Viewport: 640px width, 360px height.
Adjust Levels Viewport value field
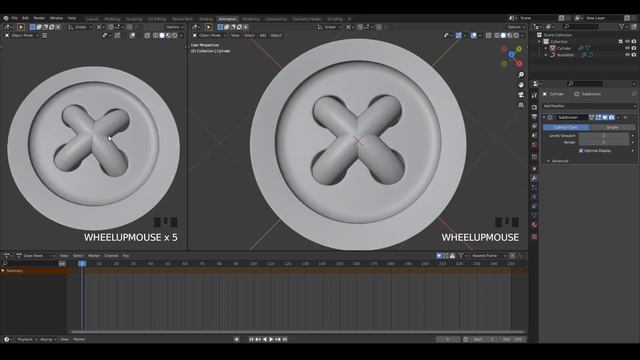click(x=604, y=136)
